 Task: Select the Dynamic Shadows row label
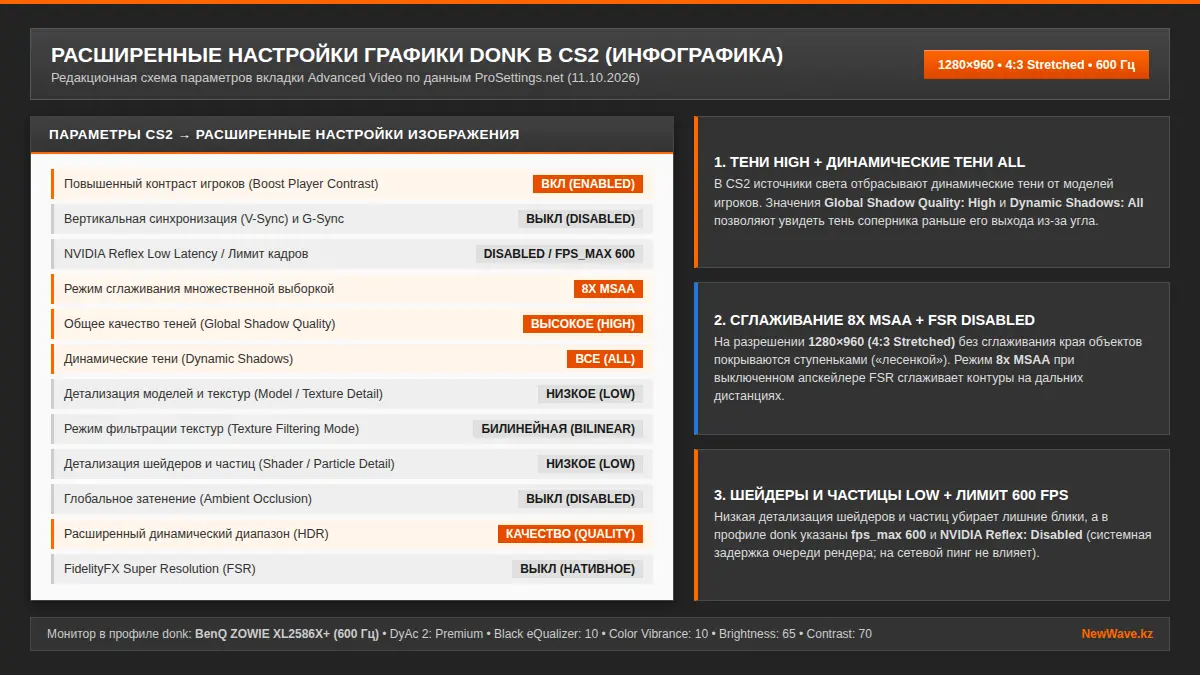179,359
